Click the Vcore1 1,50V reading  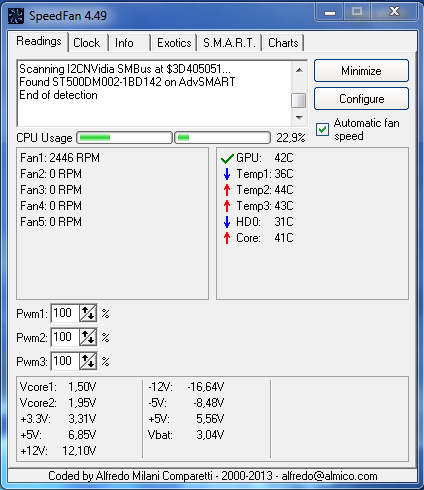[x=58, y=387]
